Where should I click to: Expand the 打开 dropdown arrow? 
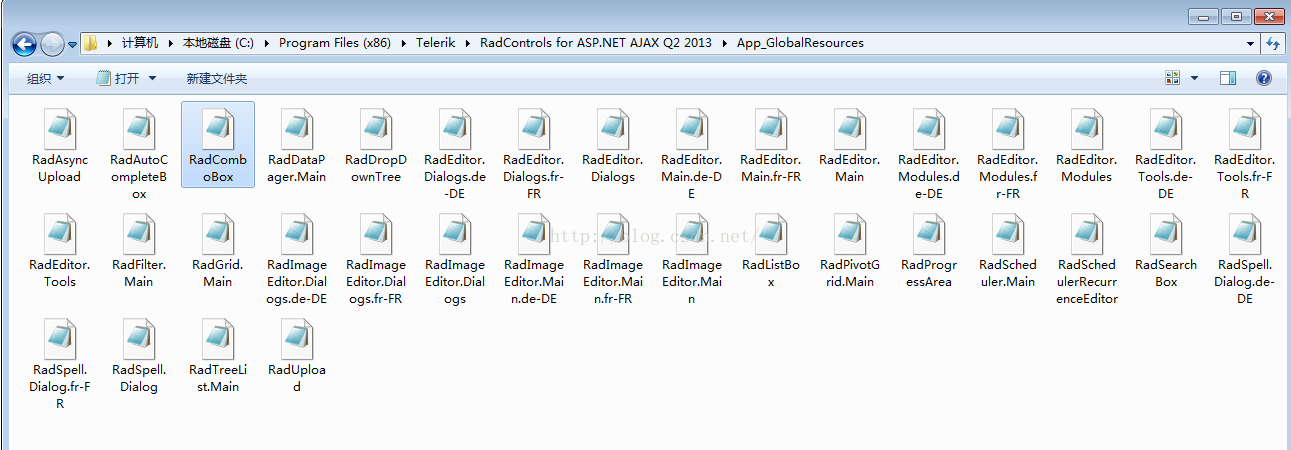click(x=152, y=78)
